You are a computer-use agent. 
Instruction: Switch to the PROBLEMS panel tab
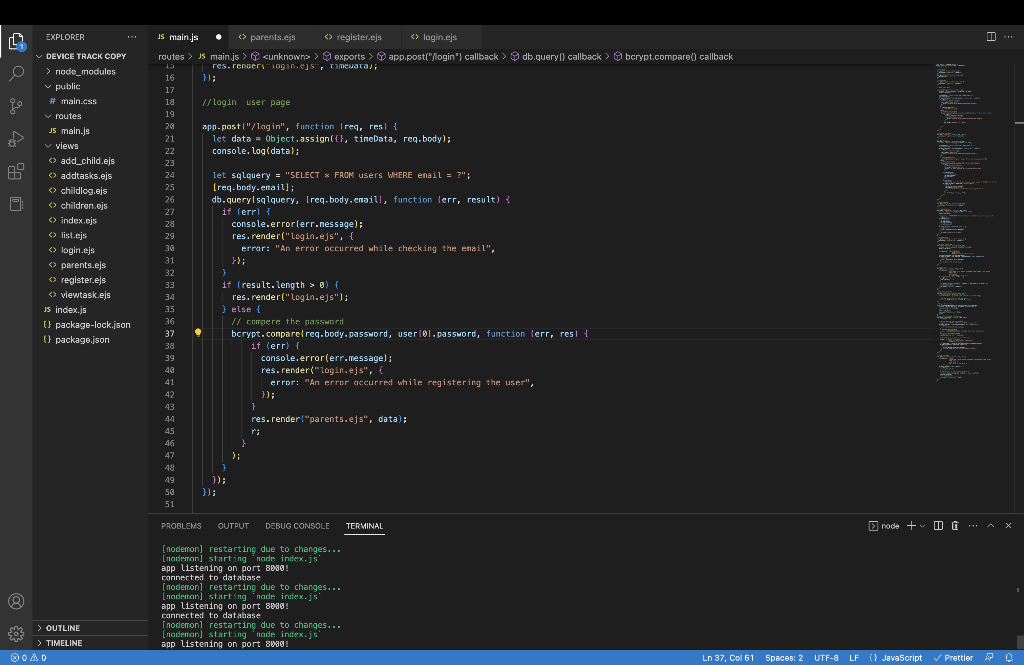pyautogui.click(x=181, y=526)
